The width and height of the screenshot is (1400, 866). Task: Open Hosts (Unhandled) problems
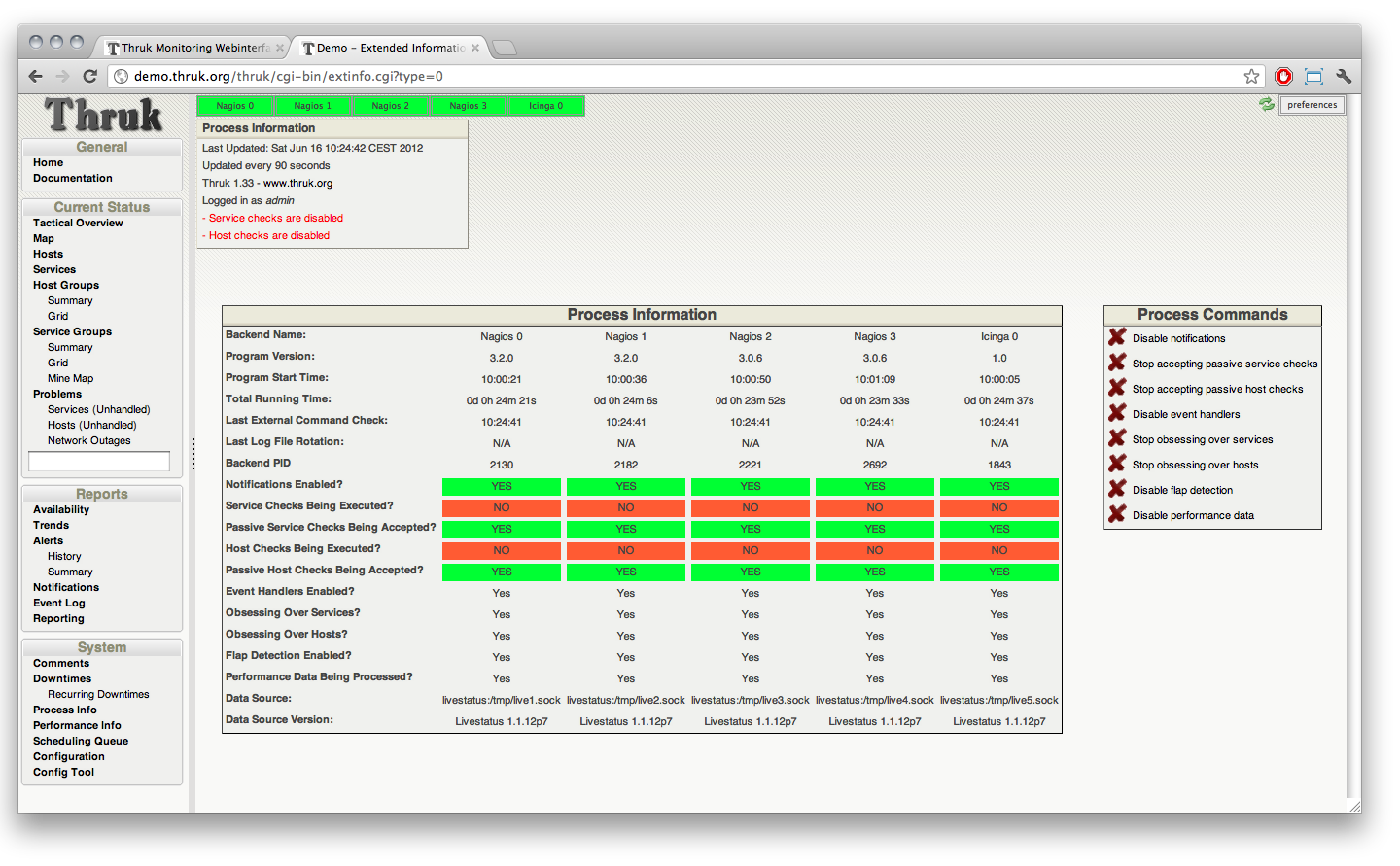click(x=92, y=425)
